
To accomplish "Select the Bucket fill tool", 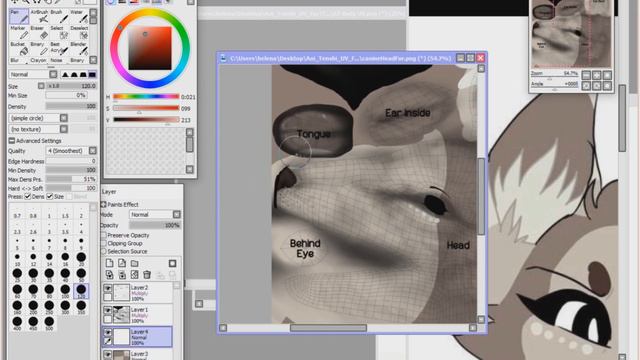I will click(18, 49).
